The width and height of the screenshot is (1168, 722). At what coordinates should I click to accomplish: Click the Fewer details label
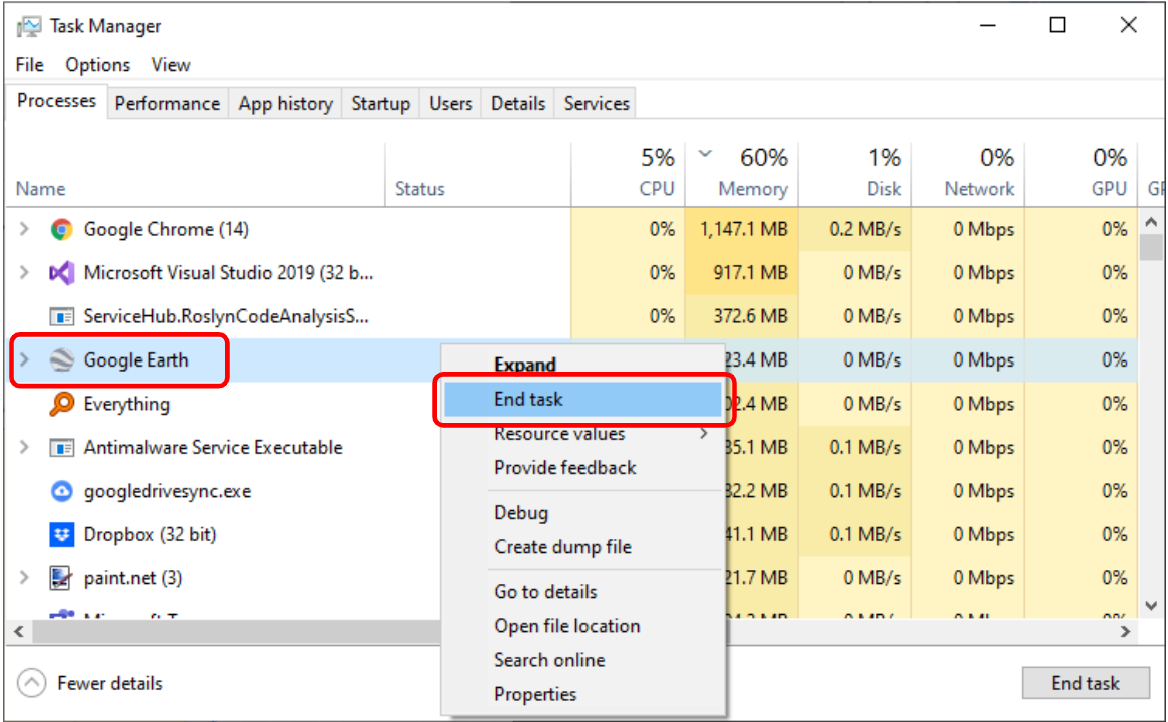(x=110, y=683)
